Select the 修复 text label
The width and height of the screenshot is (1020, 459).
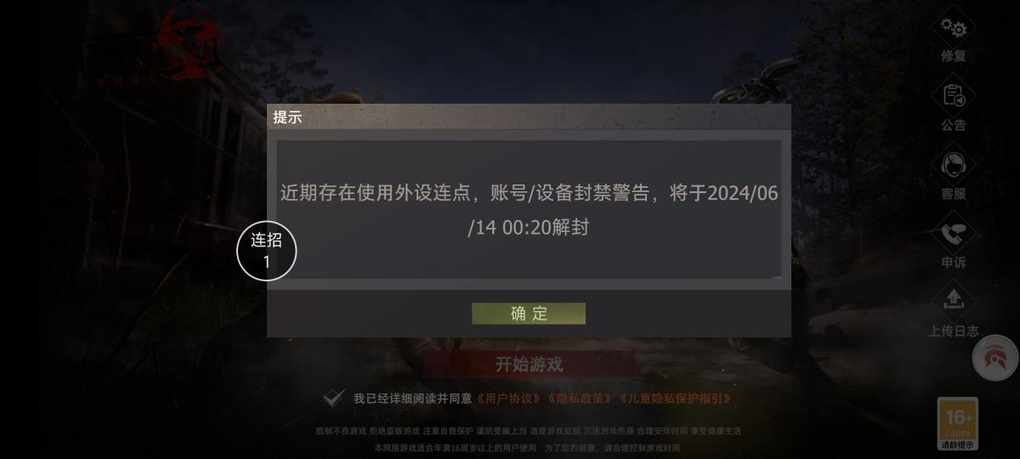(954, 56)
